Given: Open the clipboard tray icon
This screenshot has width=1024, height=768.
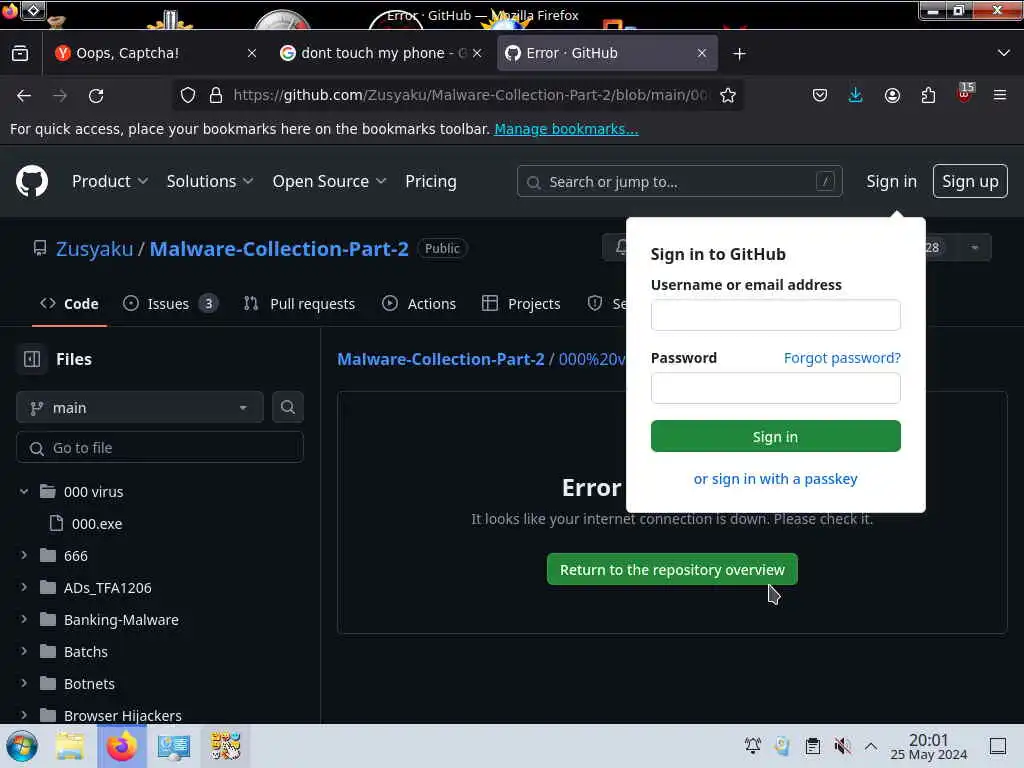Looking at the screenshot, I should [812, 746].
